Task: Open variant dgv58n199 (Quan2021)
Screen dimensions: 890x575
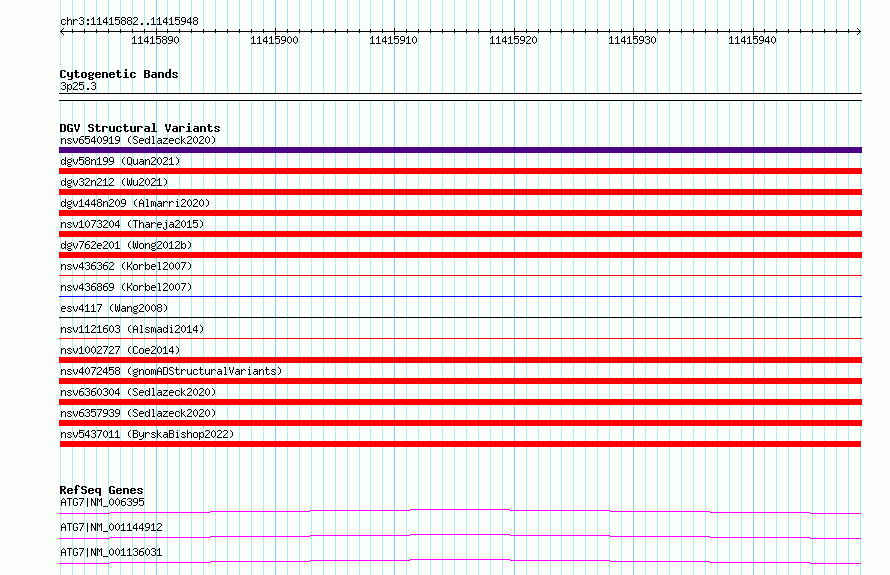Action: point(120,161)
